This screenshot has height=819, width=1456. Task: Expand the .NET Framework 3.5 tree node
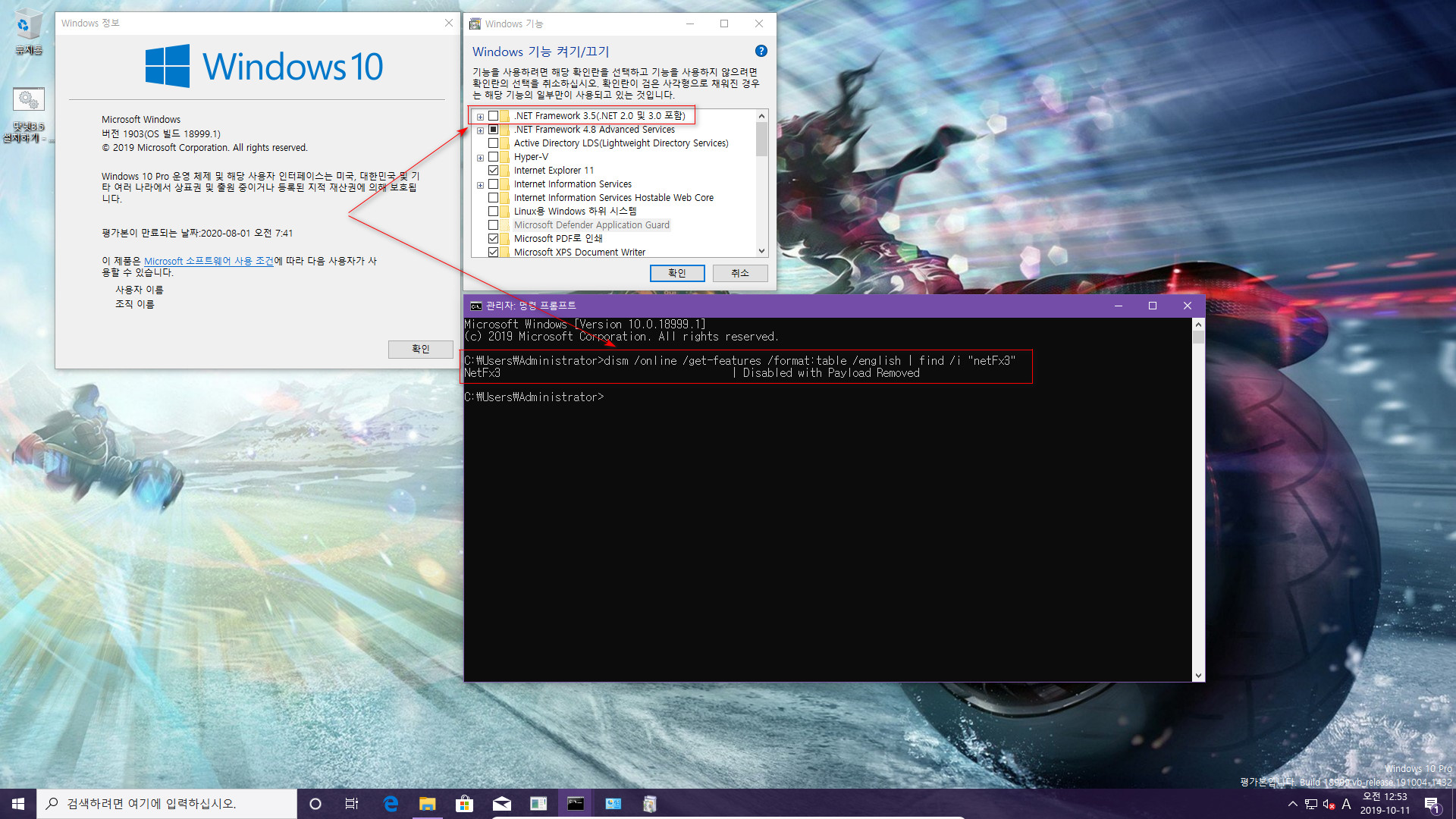pyautogui.click(x=480, y=117)
